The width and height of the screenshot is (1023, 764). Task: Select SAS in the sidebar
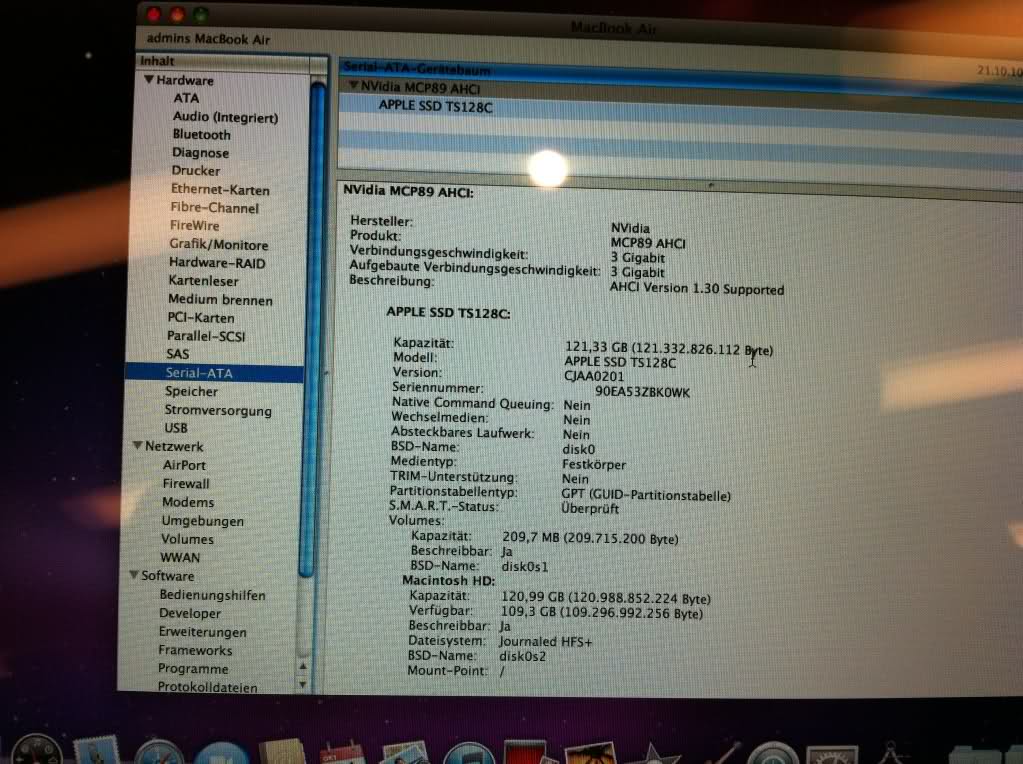pos(177,354)
